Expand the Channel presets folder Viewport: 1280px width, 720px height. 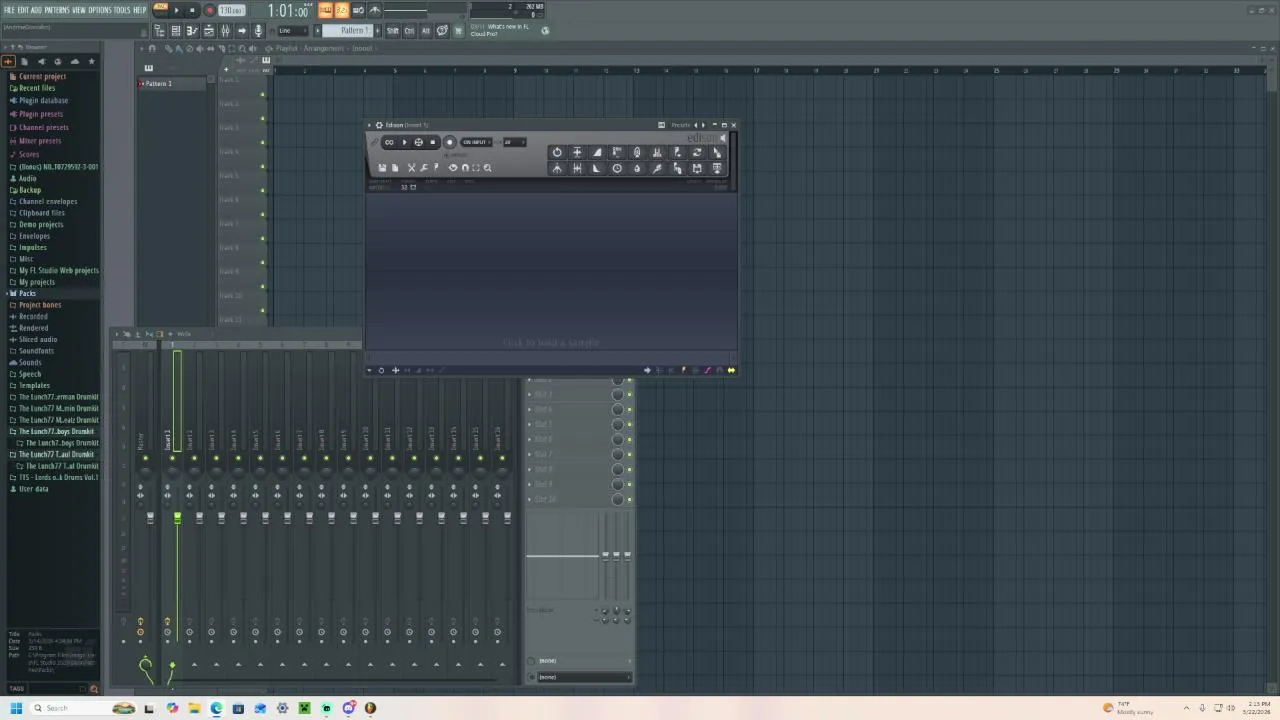43,127
